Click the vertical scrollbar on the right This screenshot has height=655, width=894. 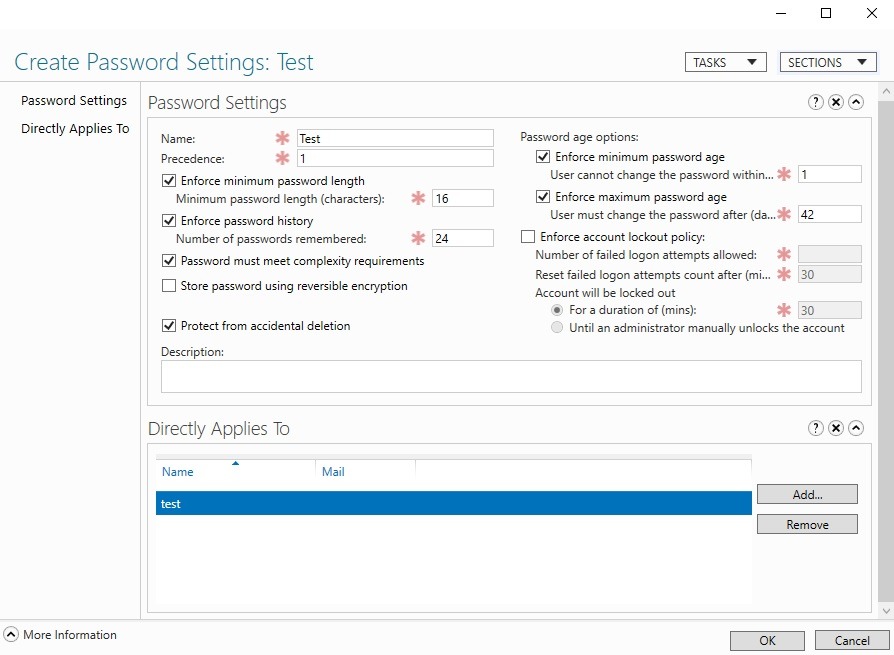point(885,350)
